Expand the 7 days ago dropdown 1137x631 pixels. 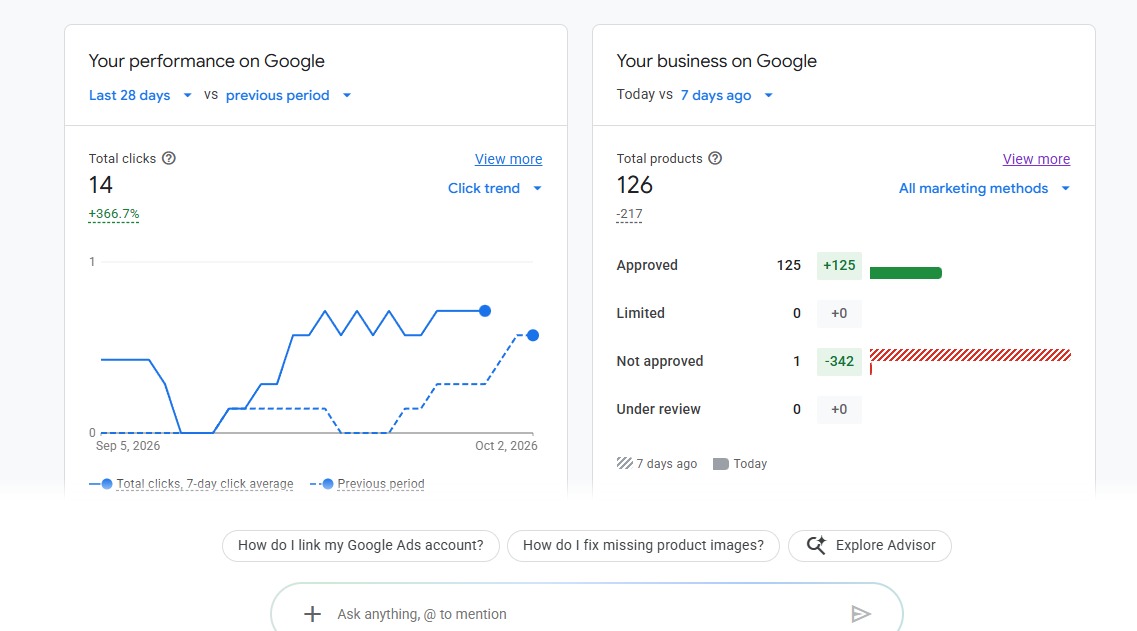(727, 95)
